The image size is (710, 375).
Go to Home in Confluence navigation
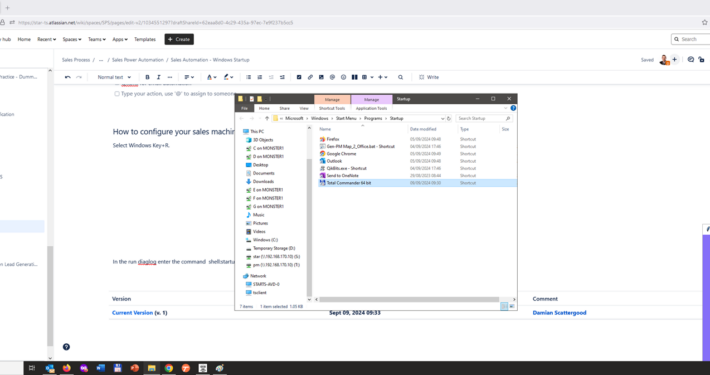tap(24, 39)
